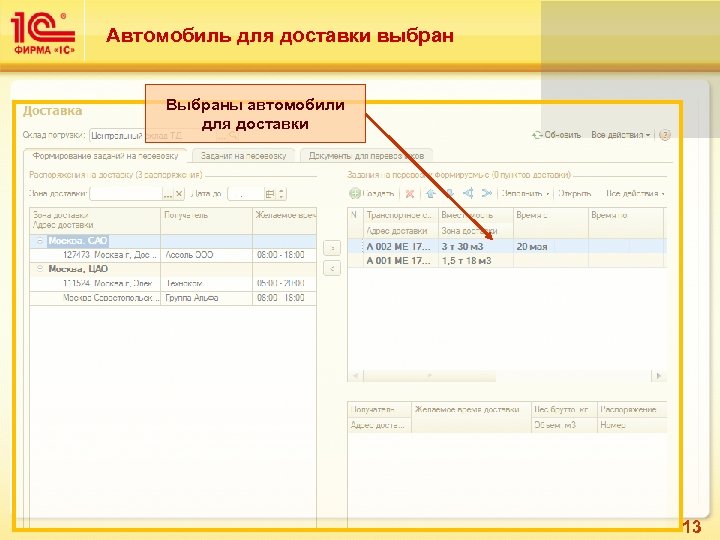Switch to Формирование заданий на перевозку tab
The height and width of the screenshot is (540, 720).
[x=105, y=156]
